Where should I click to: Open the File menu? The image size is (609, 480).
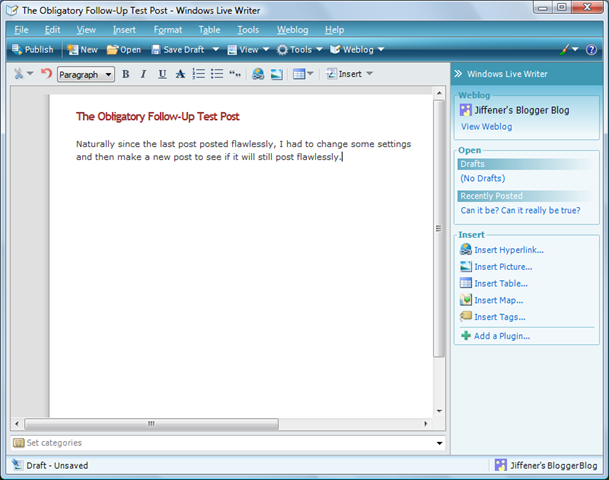(x=21, y=30)
